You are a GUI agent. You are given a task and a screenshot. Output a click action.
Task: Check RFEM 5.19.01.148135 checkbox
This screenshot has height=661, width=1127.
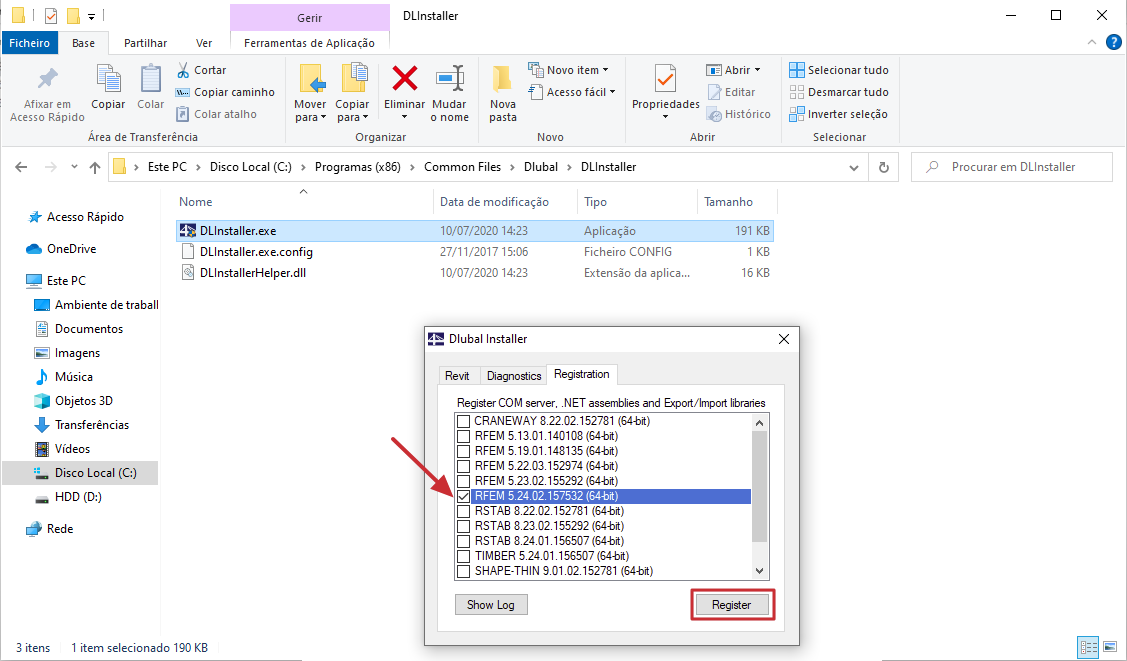pos(464,451)
